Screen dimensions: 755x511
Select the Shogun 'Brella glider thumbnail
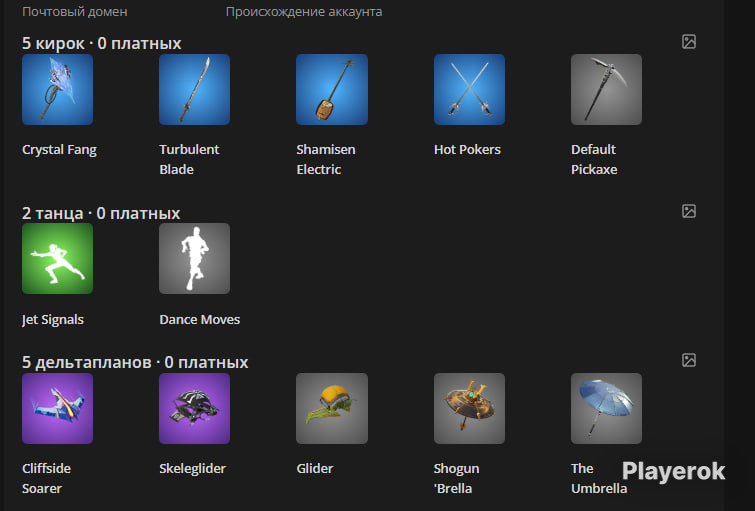(469, 408)
